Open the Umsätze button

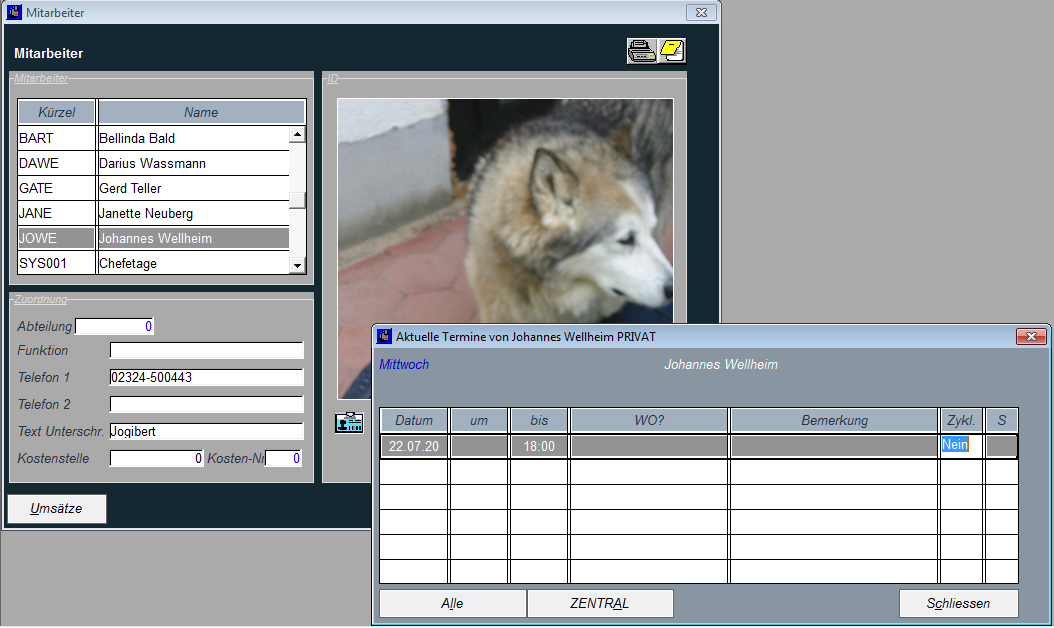point(56,509)
